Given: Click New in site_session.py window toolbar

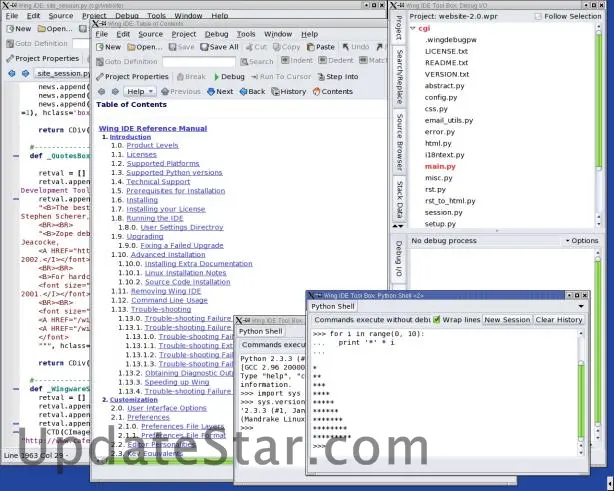Looking at the screenshot, I should click(x=19, y=29).
